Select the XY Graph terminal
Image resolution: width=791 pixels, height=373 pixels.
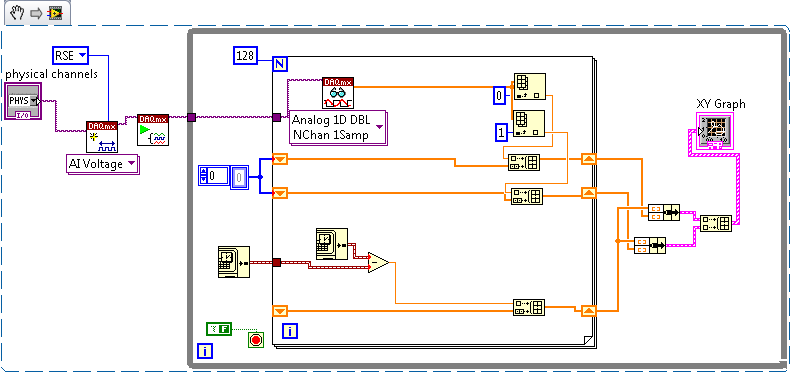714,131
